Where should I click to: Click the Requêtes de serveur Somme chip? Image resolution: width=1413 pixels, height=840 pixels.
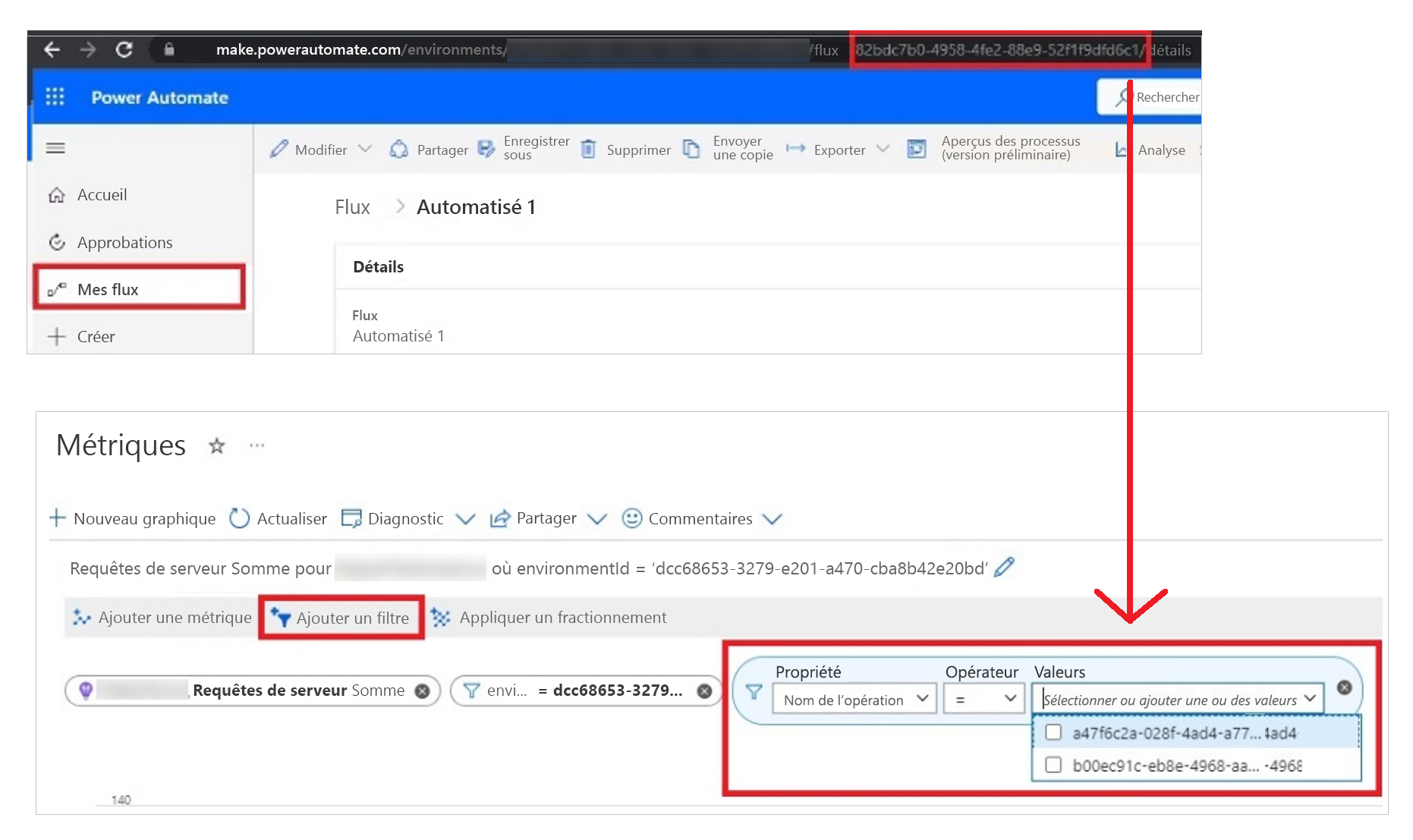tap(253, 691)
